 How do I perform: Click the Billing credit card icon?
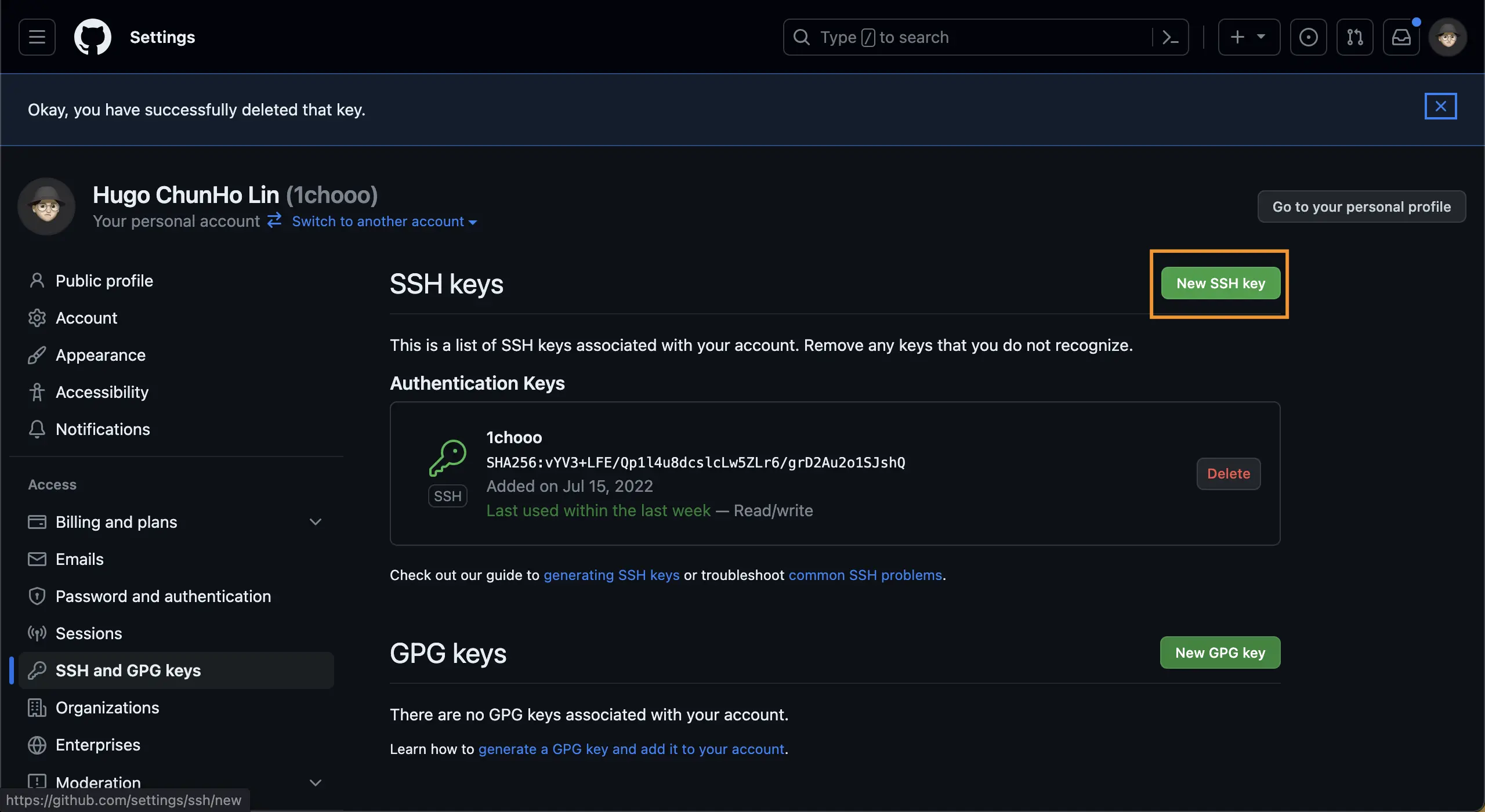pos(37,522)
